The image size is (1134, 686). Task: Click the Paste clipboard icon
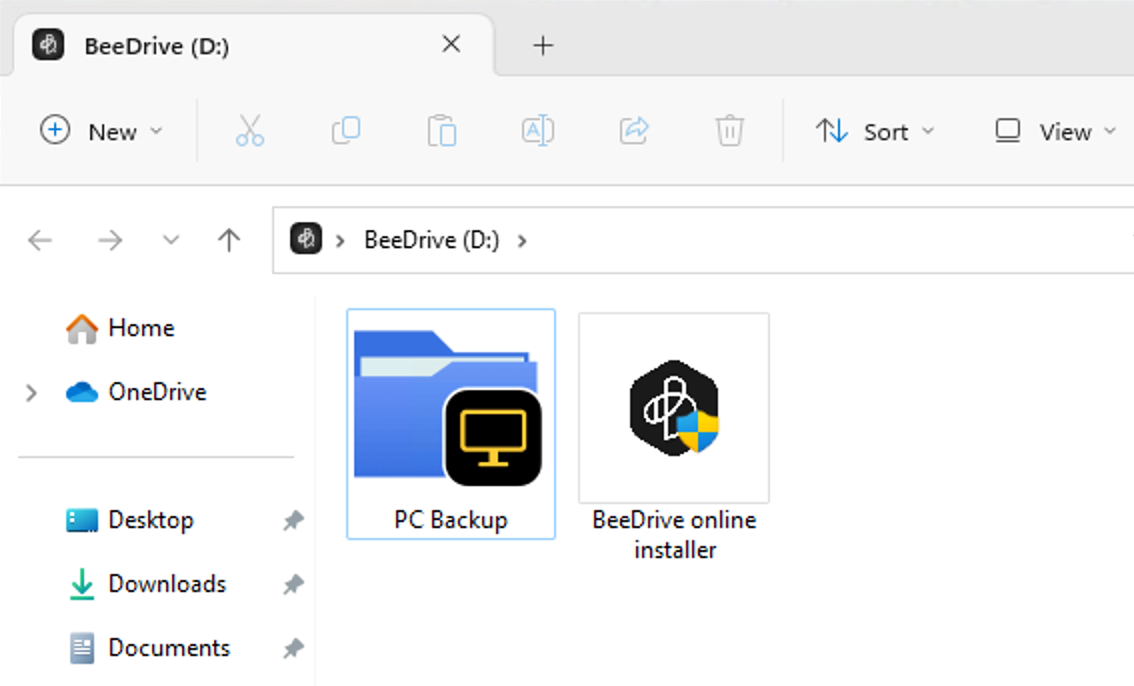click(x=441, y=131)
